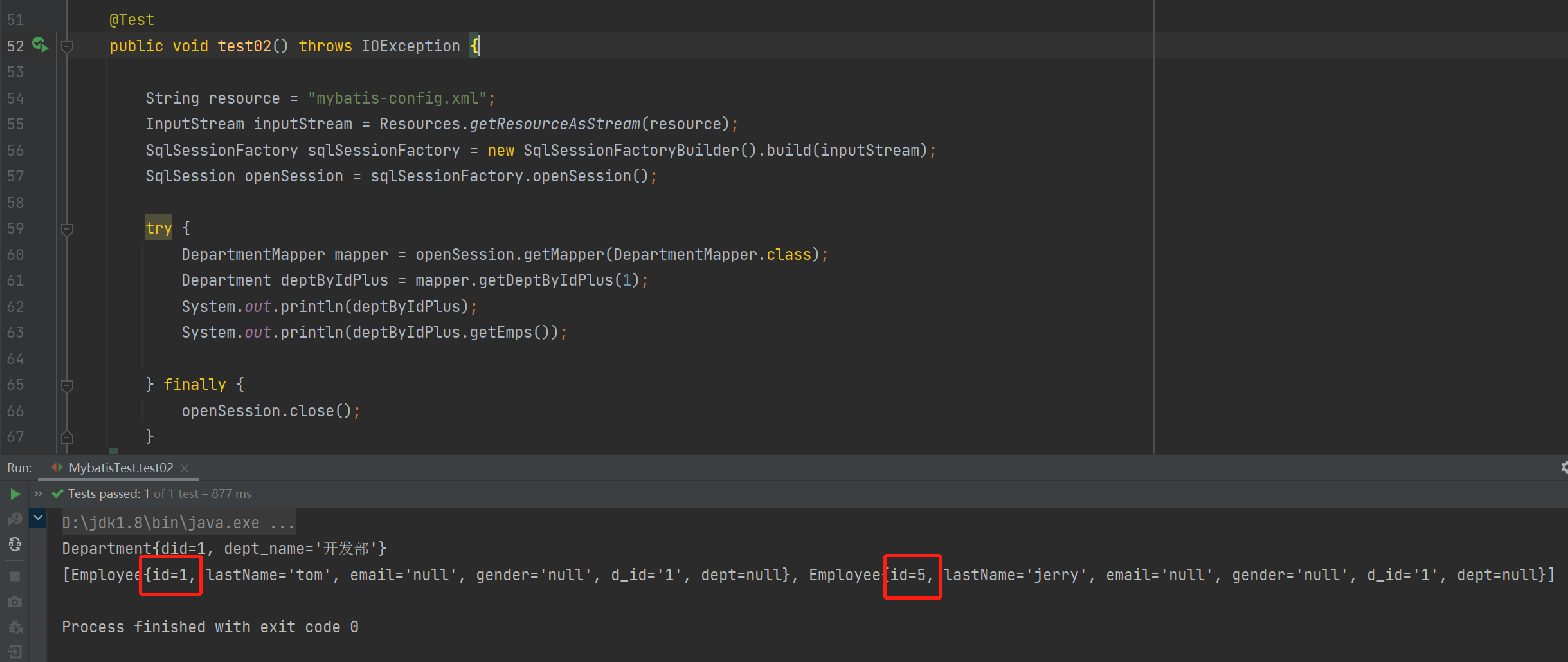Screen dimensions: 1568x662
Task: Click the finally keyword
Action: (195, 385)
